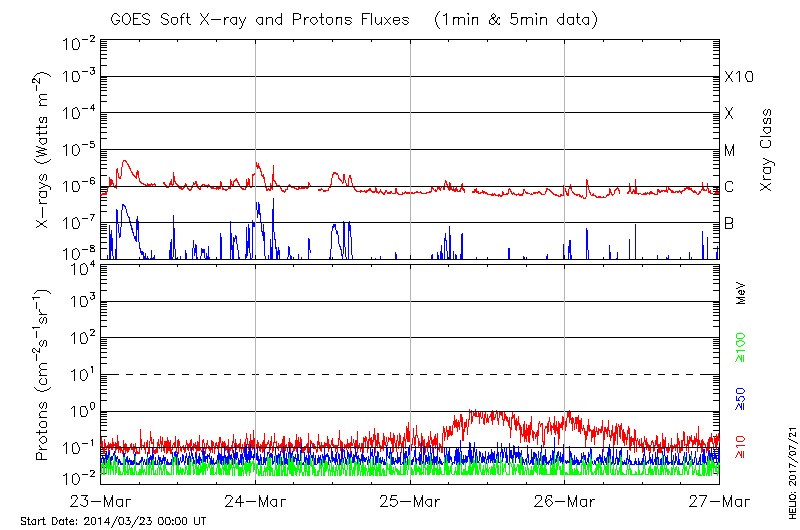Select the 26-Mar date on the x-axis
800x530 pixels.
tap(565, 500)
